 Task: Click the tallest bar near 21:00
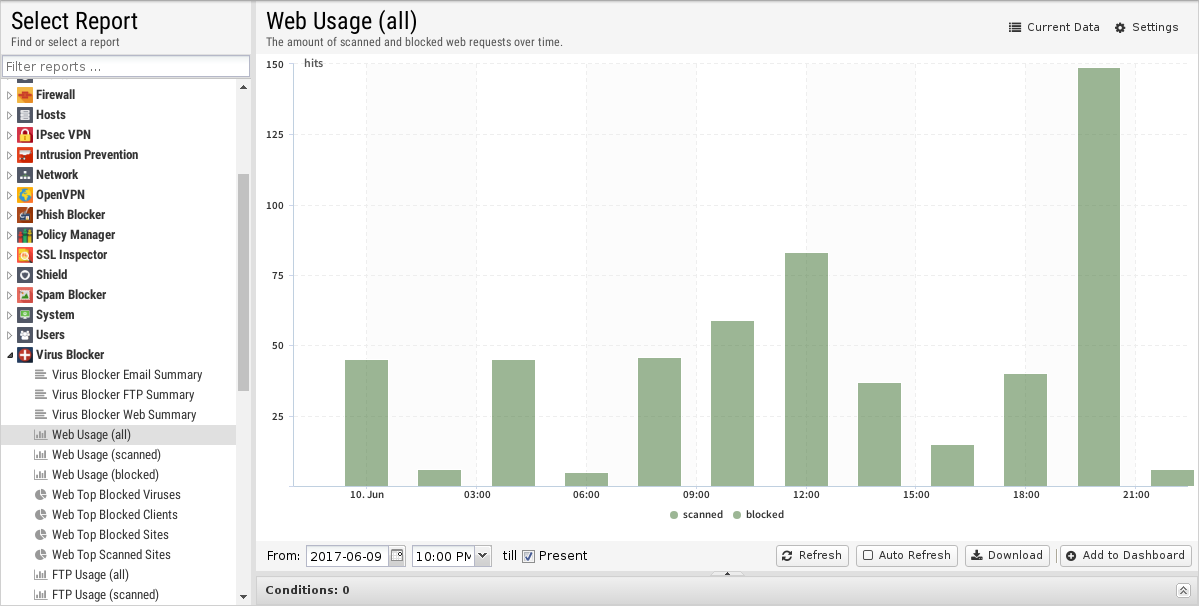click(1098, 277)
